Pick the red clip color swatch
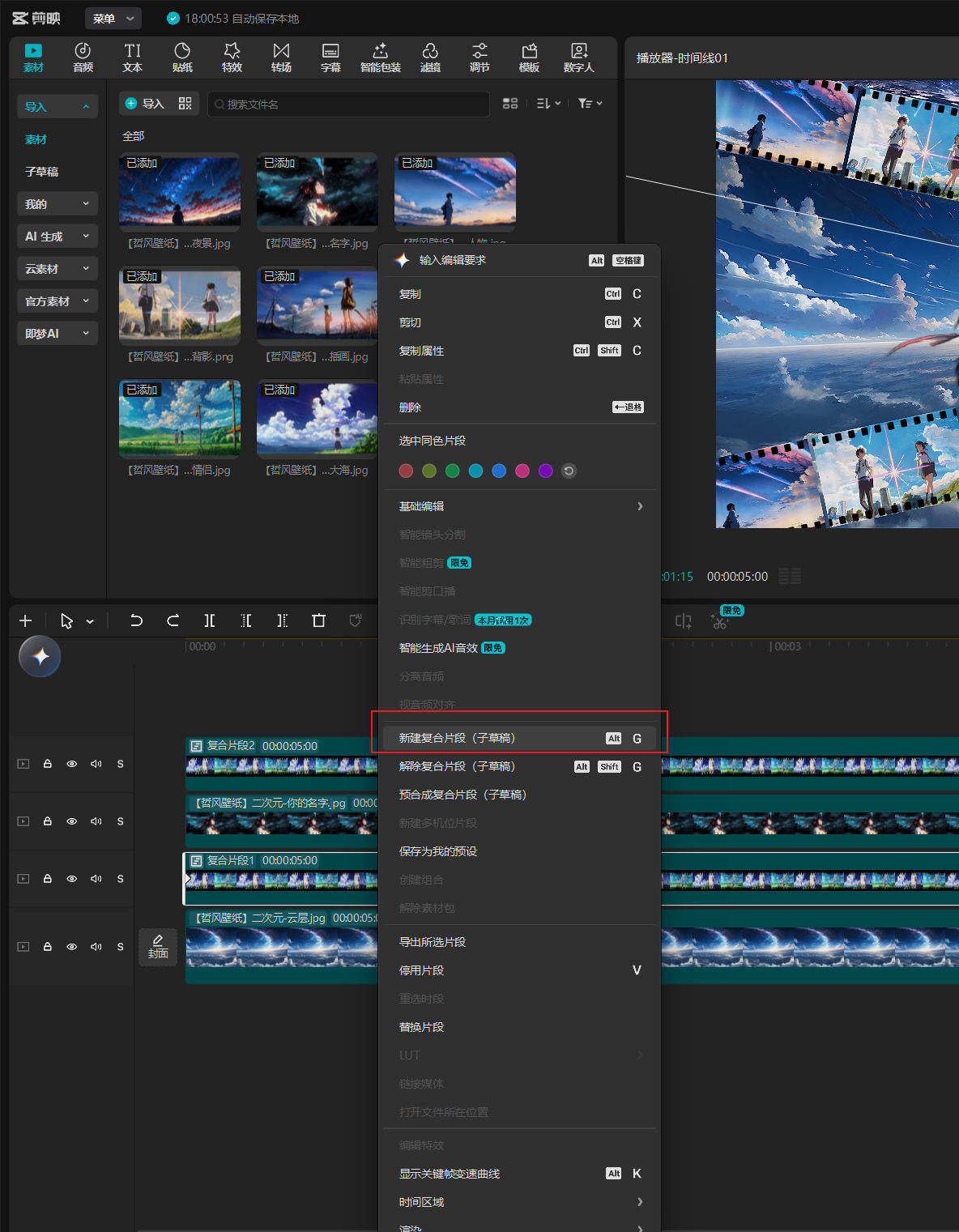This screenshot has height=1232, width=959. (407, 471)
